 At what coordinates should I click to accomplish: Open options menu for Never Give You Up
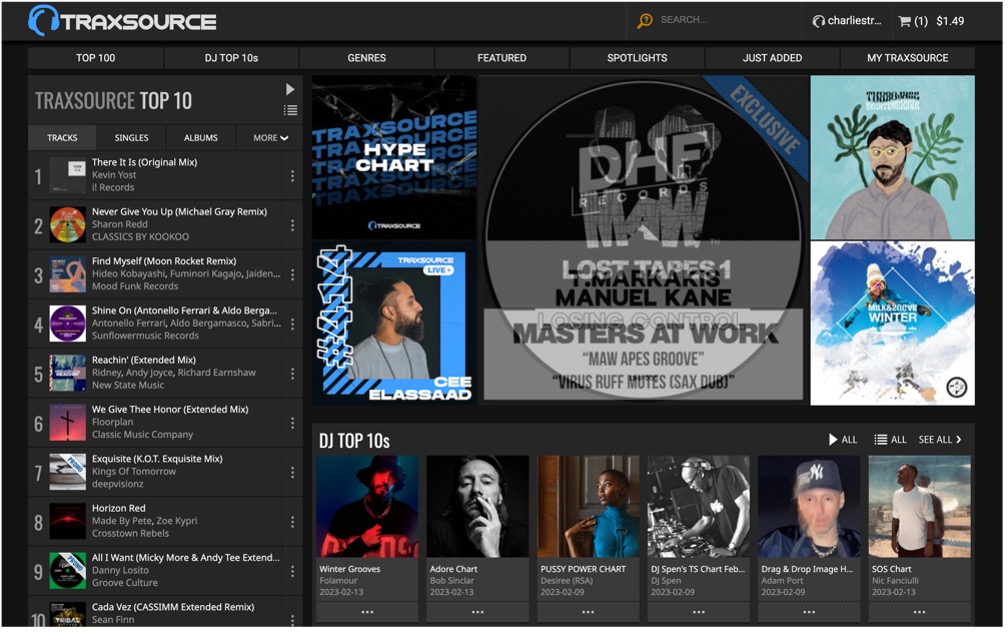tap(292, 225)
